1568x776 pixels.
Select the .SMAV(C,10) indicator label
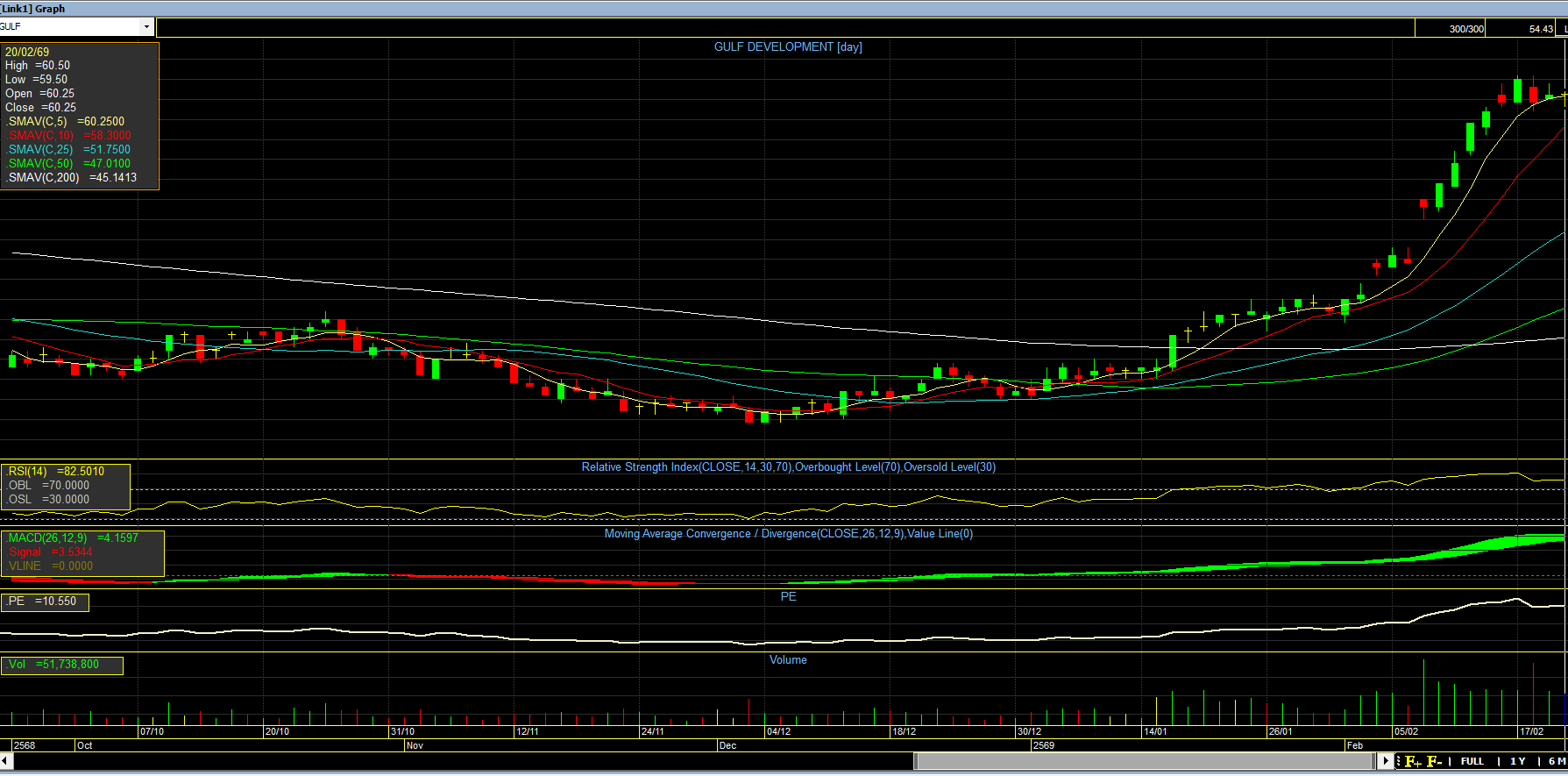(68, 136)
